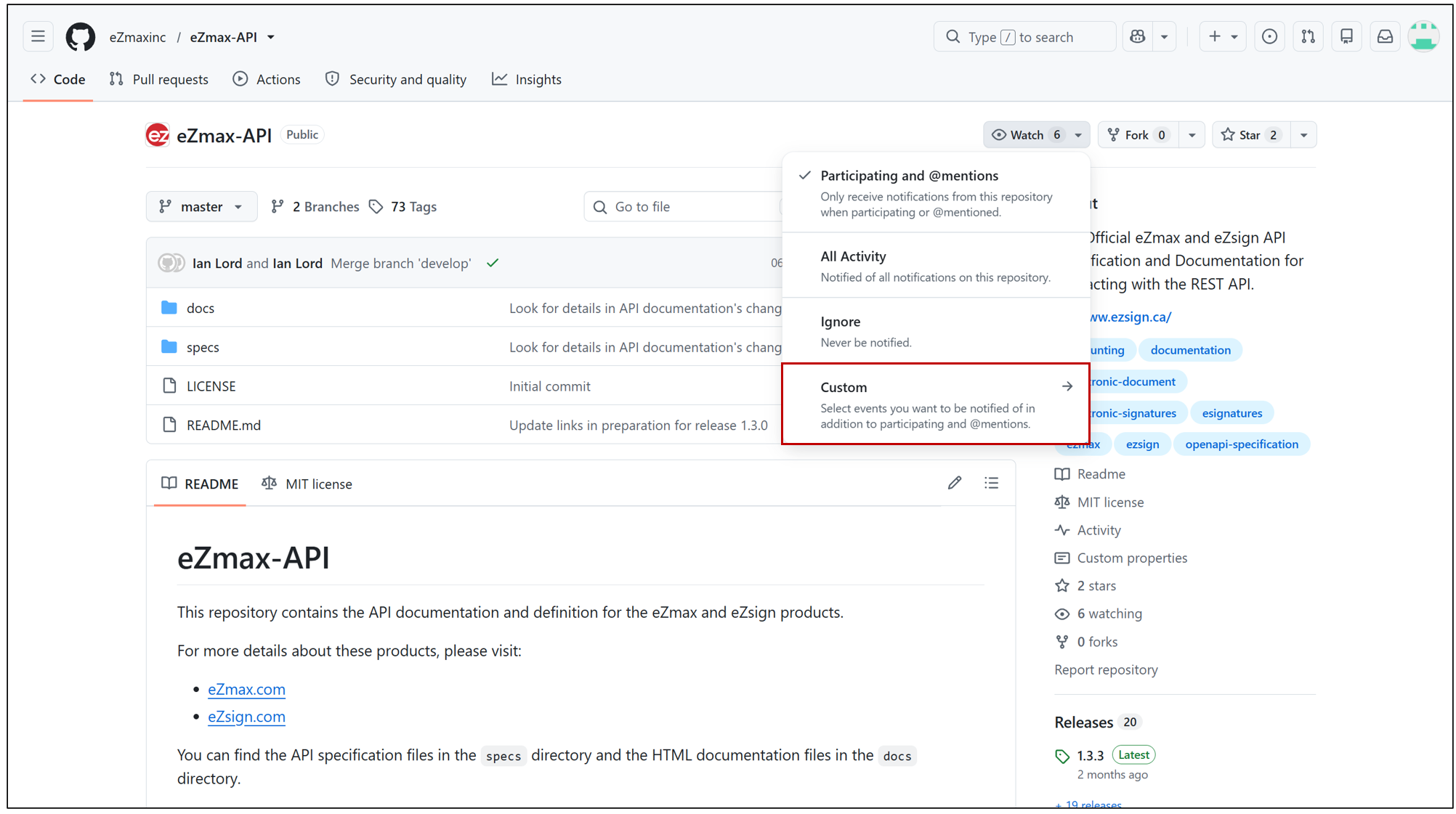The image size is (1456, 814).
Task: Open the Security and quality tab
Action: [396, 79]
